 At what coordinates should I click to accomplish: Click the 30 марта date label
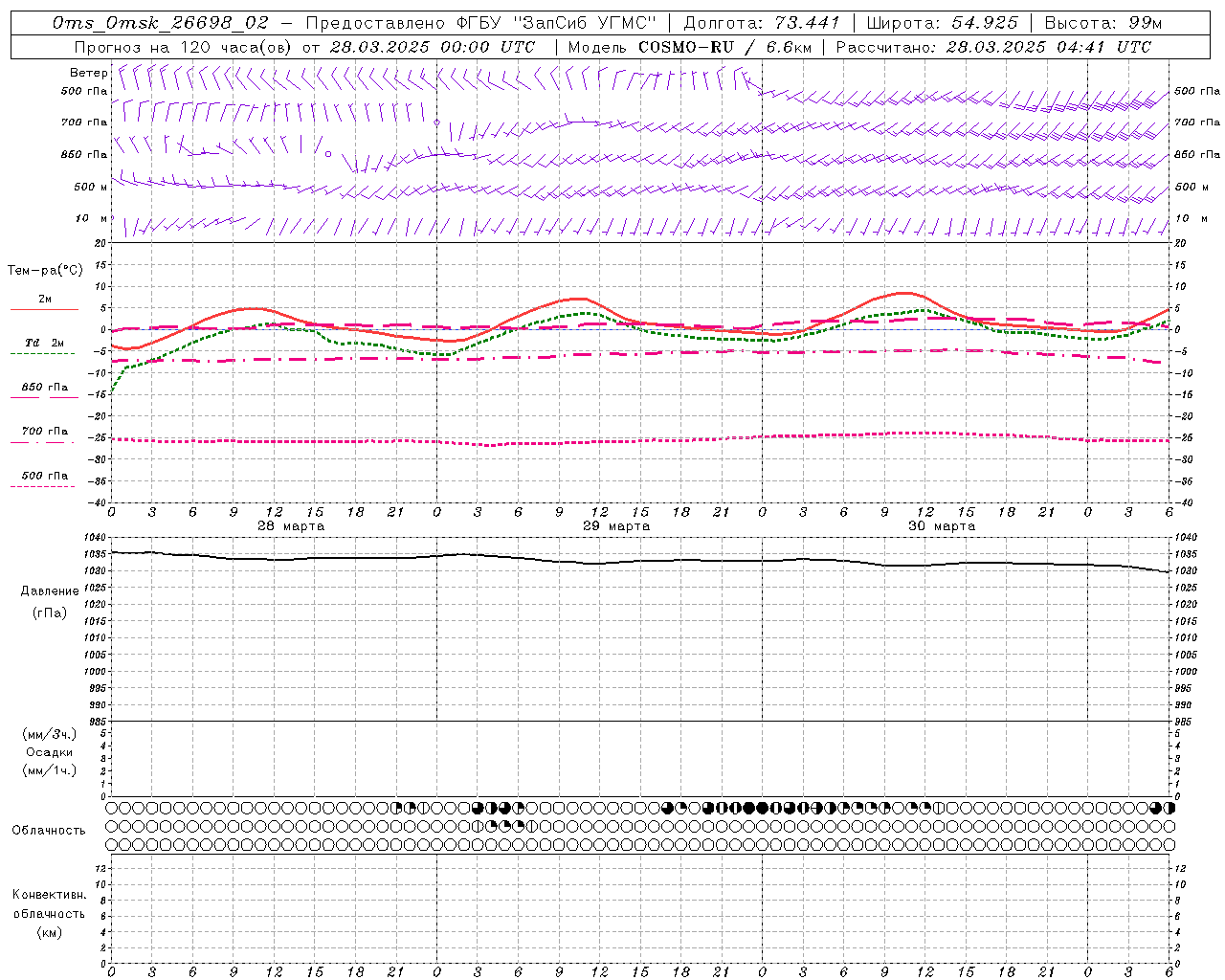coord(942,525)
